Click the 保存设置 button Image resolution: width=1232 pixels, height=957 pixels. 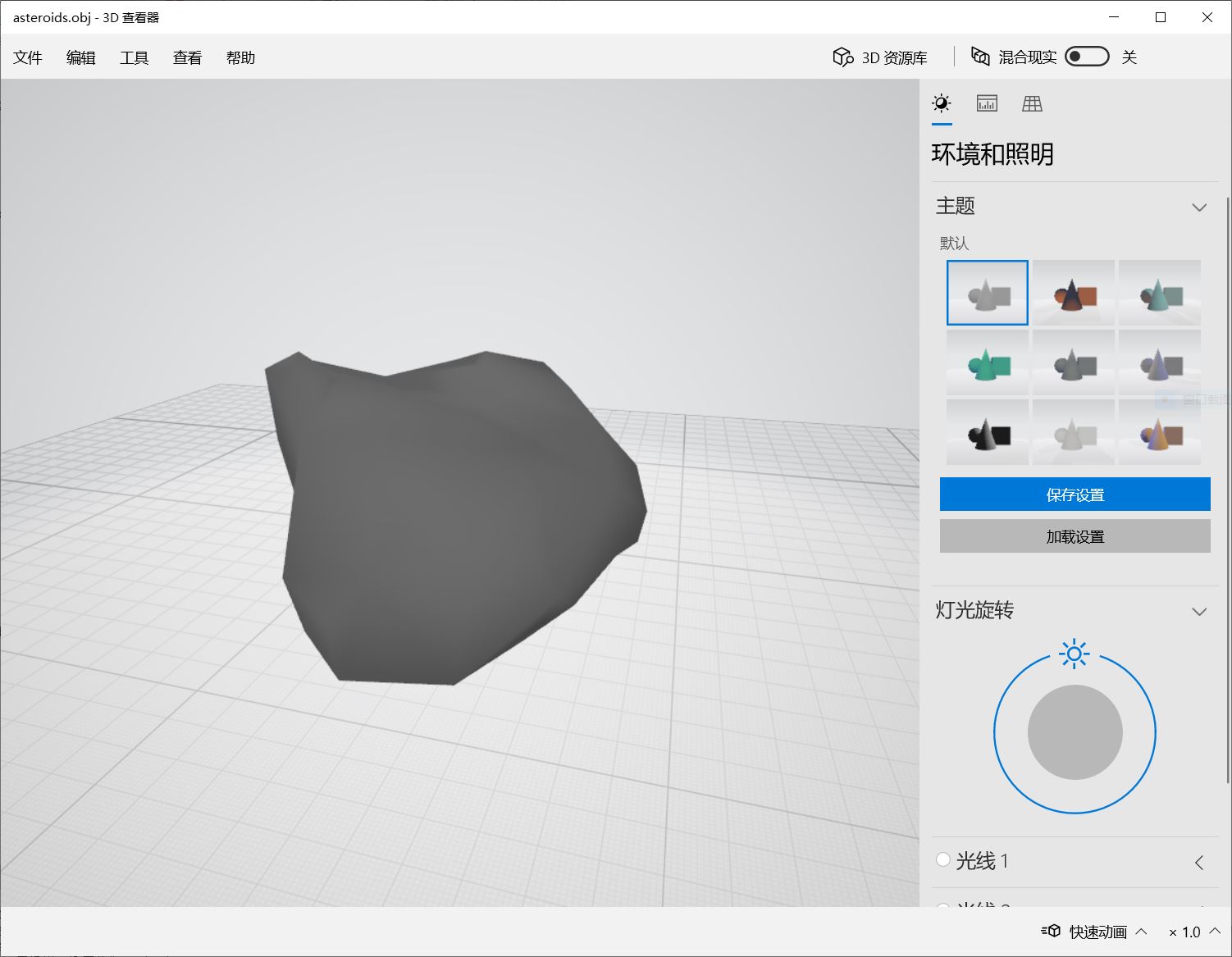(x=1075, y=494)
